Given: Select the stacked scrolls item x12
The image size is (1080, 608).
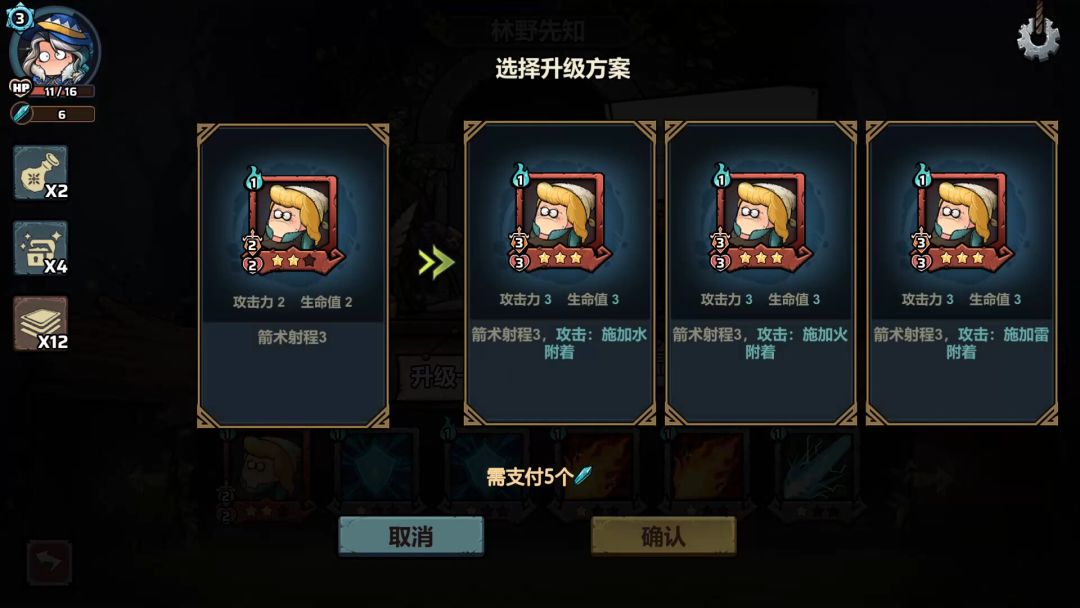Looking at the screenshot, I should (41, 323).
